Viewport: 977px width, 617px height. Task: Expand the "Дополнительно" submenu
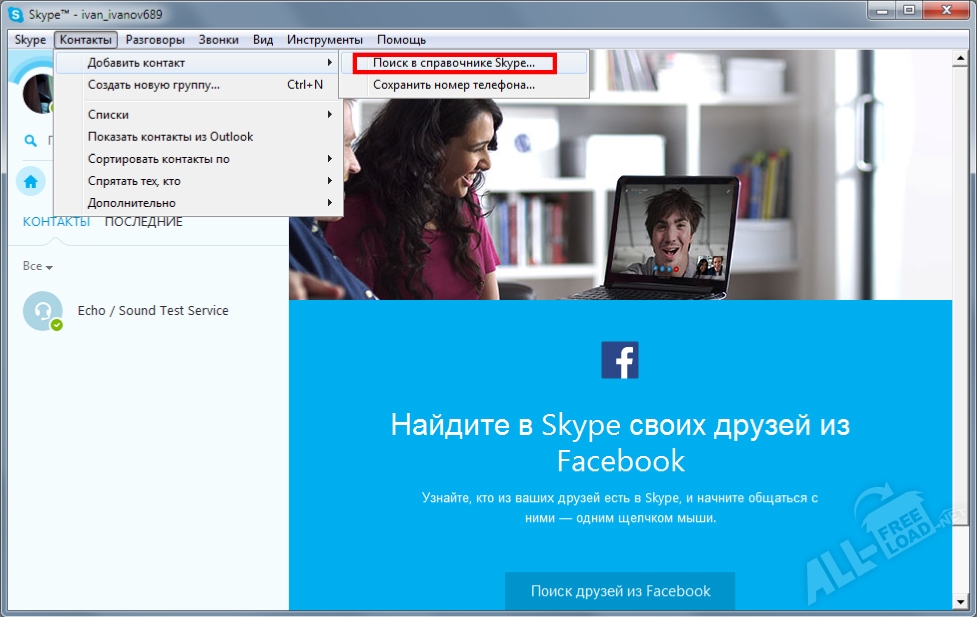pyautogui.click(x=332, y=202)
